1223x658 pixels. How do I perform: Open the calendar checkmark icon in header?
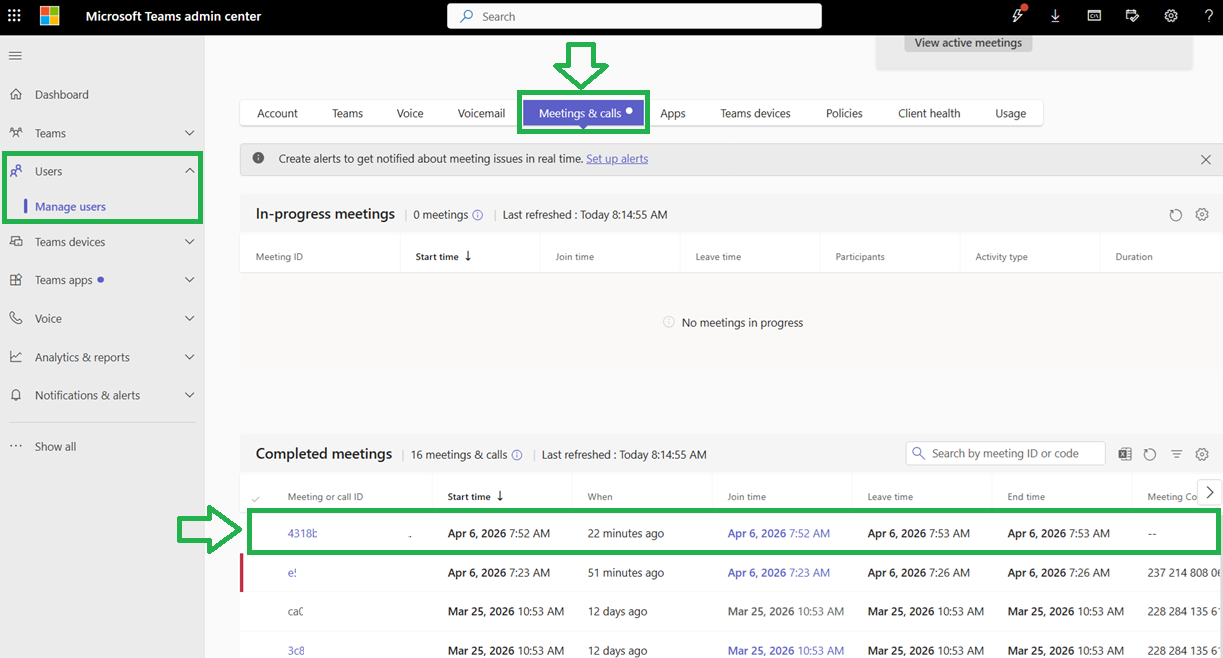click(x=1132, y=16)
